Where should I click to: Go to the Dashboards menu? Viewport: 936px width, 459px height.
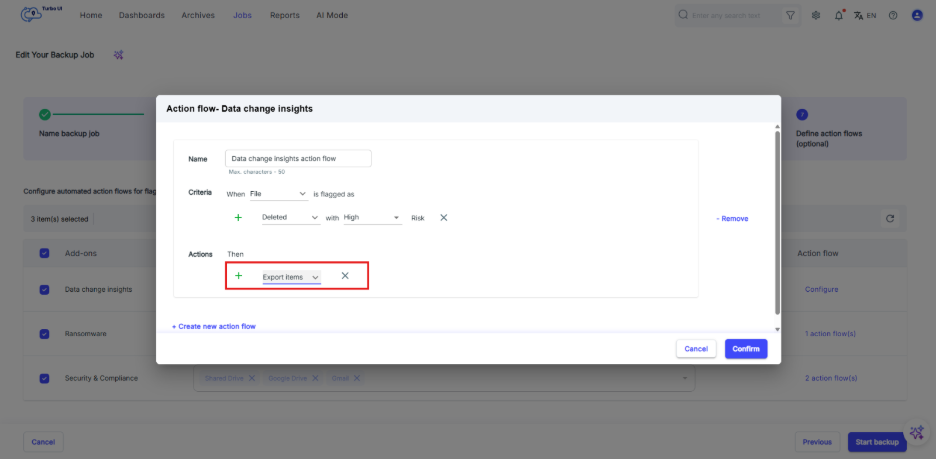(142, 16)
